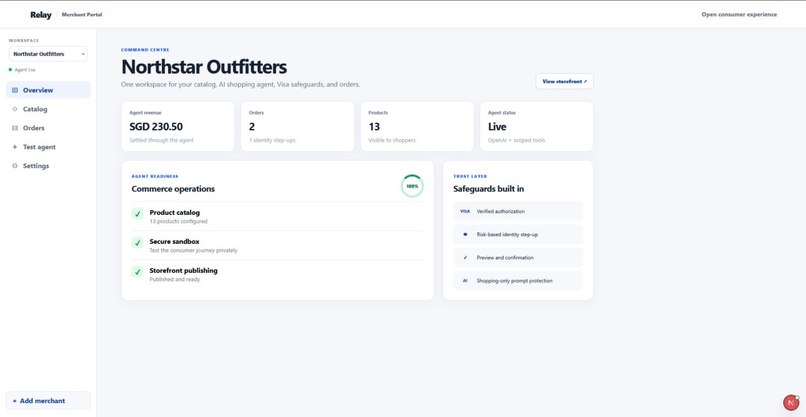
Task: Click the Agent status Live card
Action: tap(537, 126)
